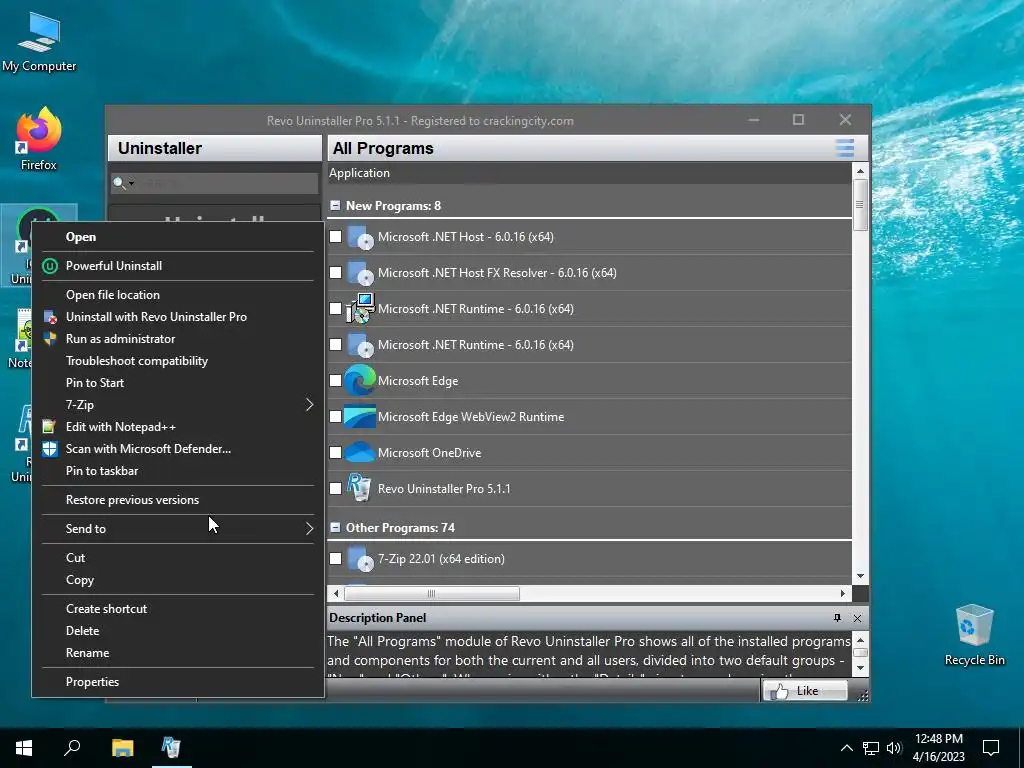Click the Like button
The image size is (1024, 768).
pos(805,691)
